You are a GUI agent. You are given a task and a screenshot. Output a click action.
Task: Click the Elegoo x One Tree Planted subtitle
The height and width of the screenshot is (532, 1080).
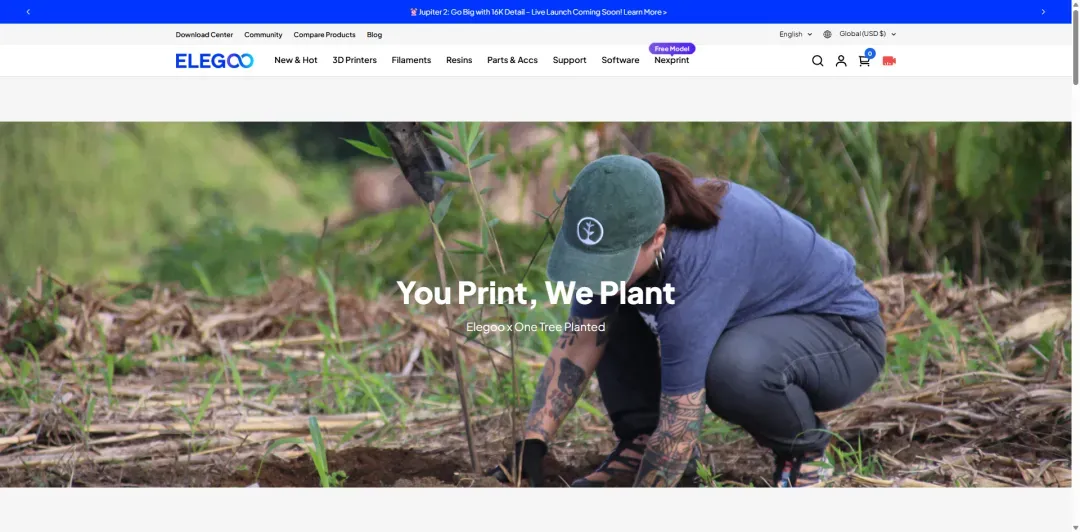(x=535, y=327)
